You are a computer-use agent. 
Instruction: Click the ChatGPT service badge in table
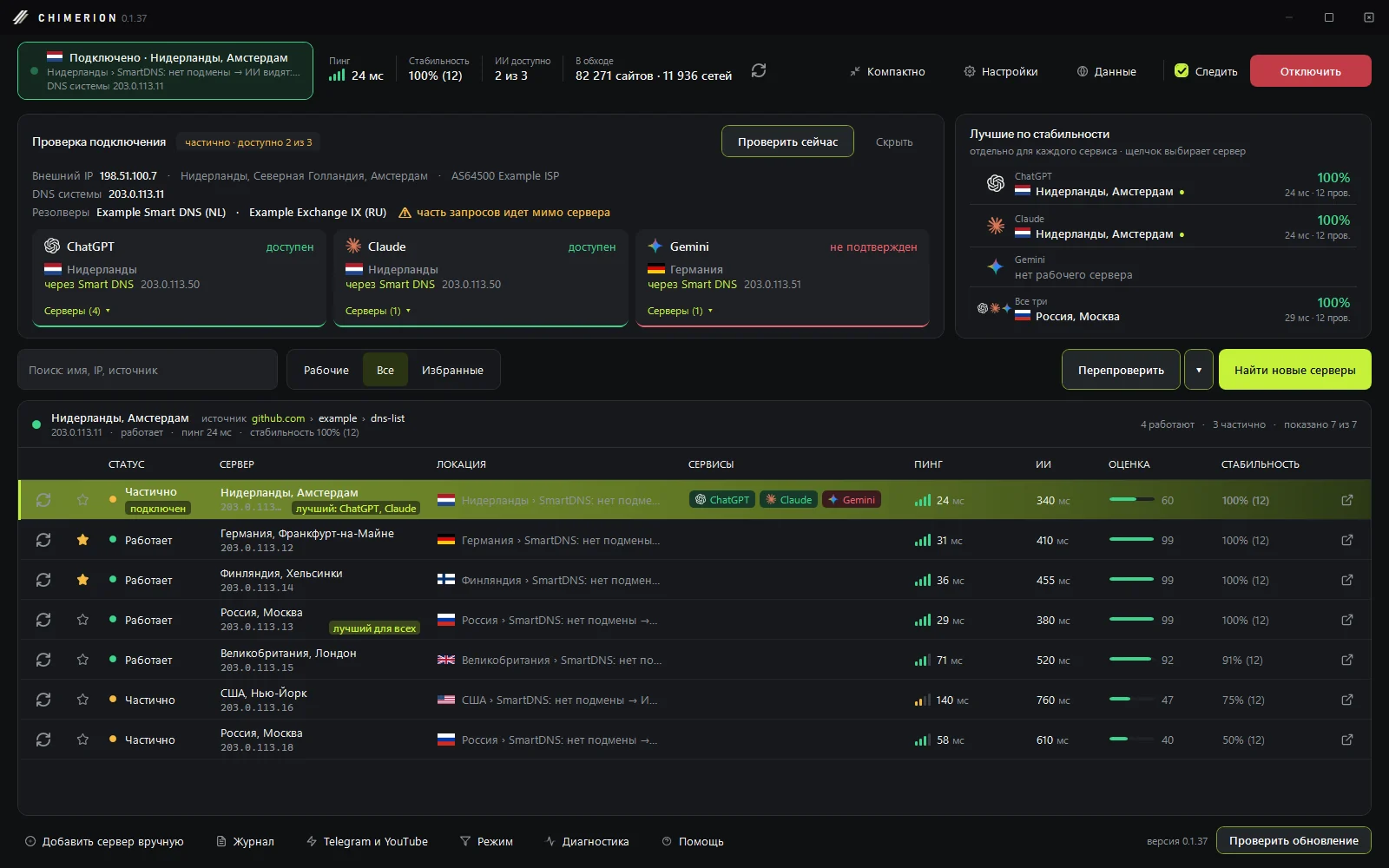coord(722,500)
